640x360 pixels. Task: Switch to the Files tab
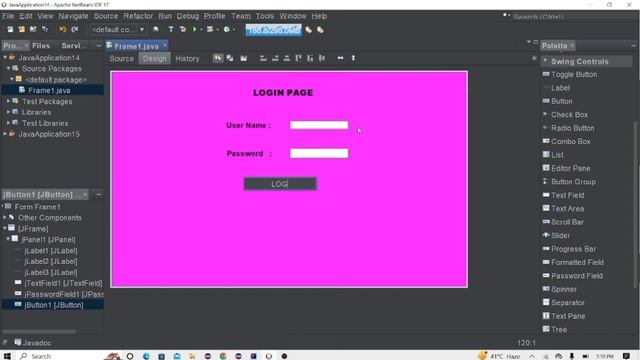point(41,46)
